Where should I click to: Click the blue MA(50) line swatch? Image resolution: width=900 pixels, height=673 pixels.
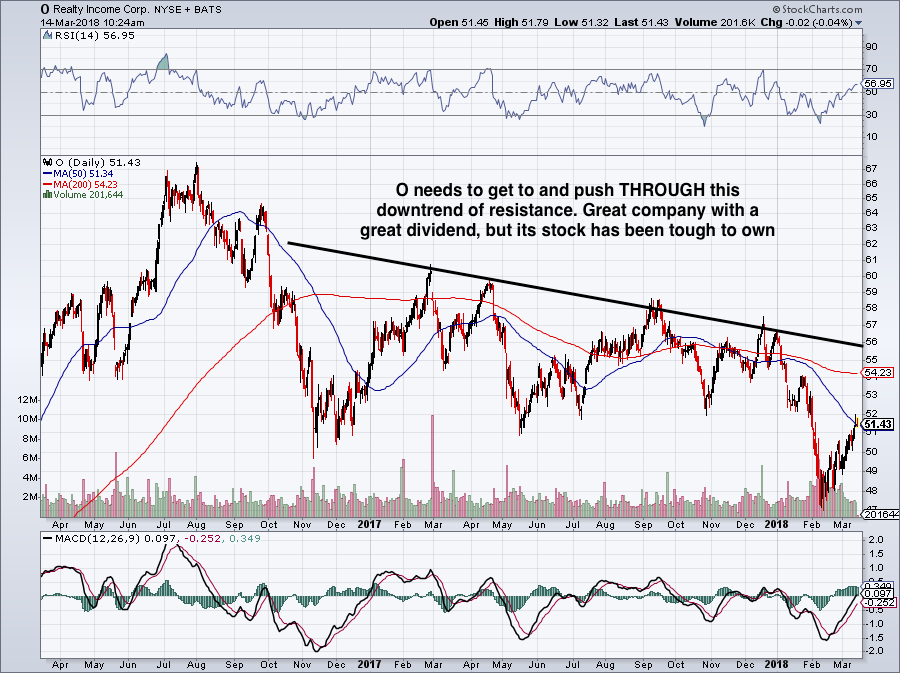click(x=48, y=173)
